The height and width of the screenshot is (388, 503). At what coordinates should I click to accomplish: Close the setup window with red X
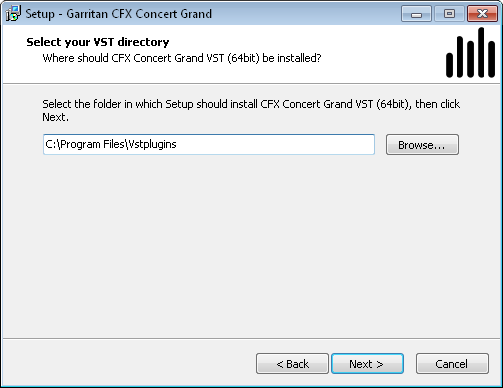[x=482, y=14]
